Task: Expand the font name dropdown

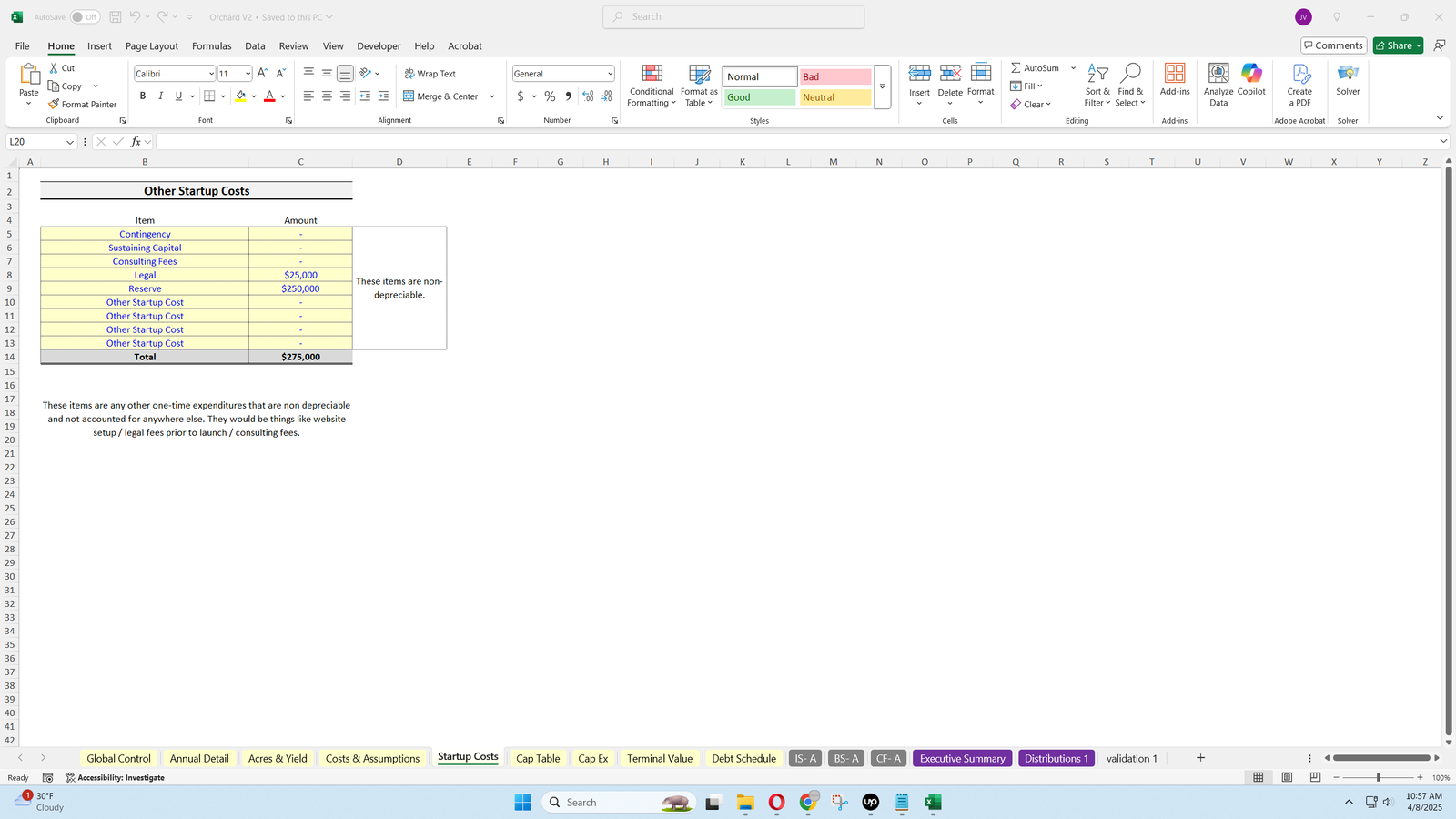Action: point(211,74)
